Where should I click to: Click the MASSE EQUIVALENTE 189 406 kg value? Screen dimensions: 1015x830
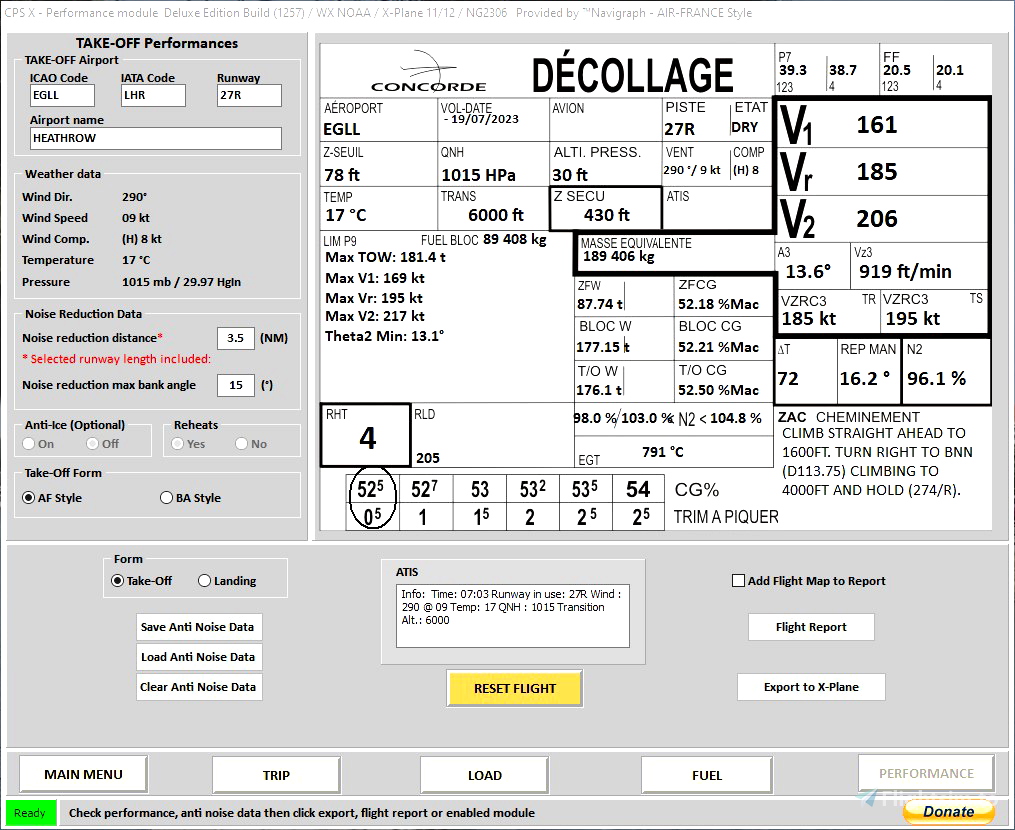tap(619, 256)
